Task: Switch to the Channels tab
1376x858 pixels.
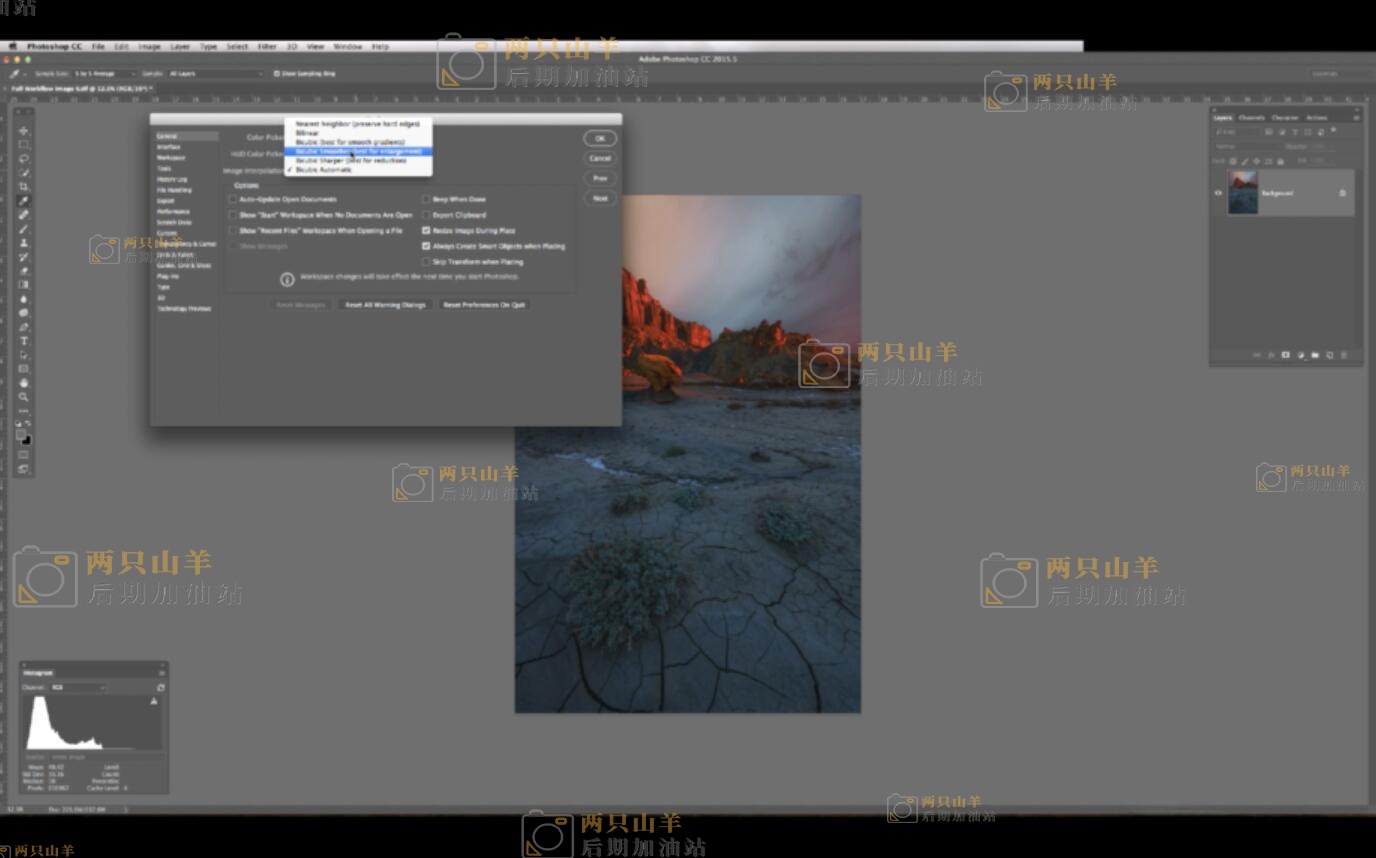Action: (x=1252, y=118)
